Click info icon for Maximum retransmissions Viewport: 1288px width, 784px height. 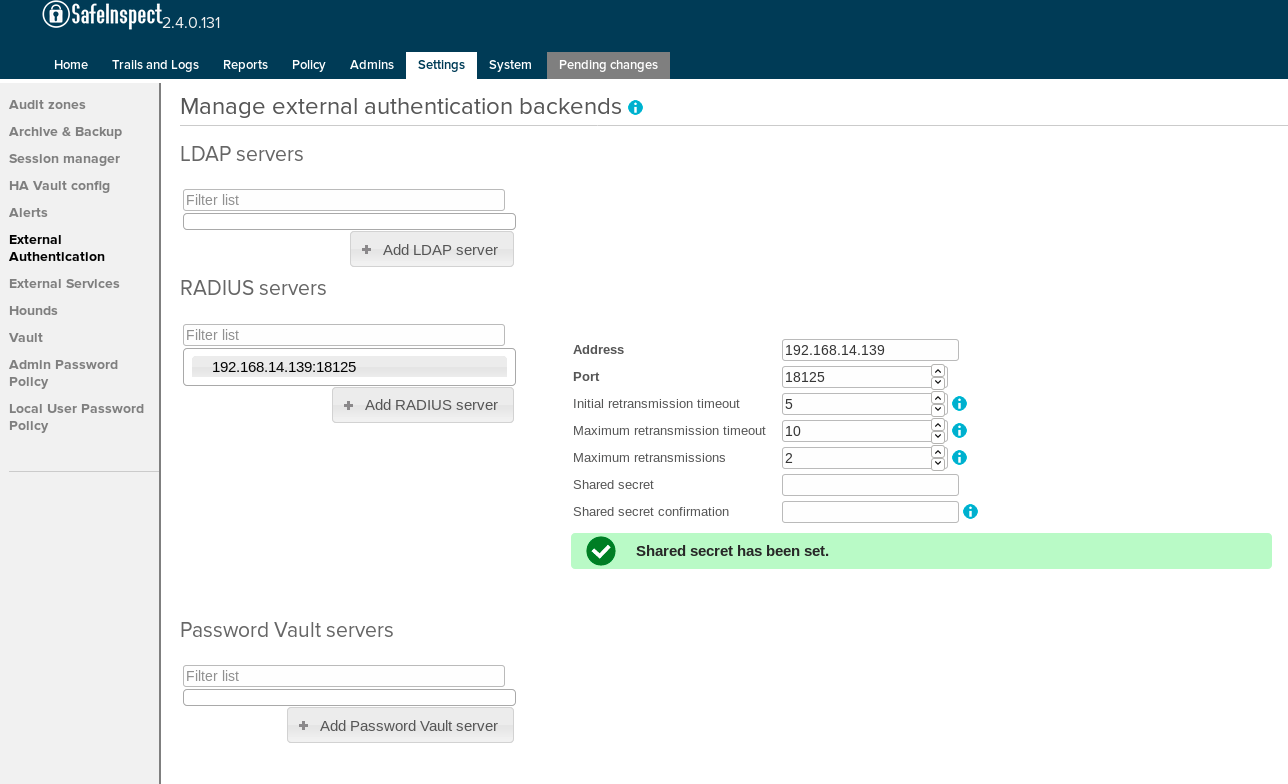click(959, 458)
